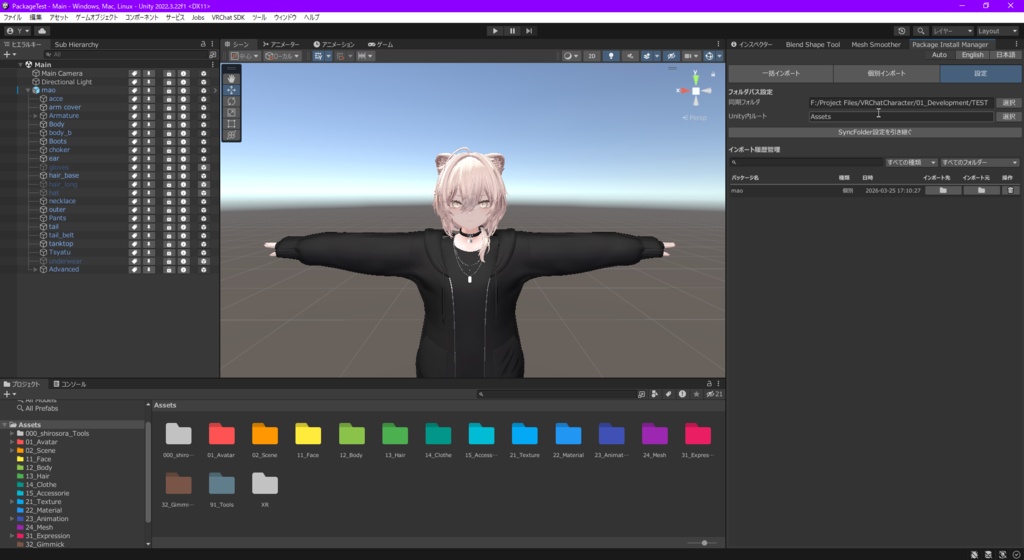Open the VRChat SDK menu
1024x560 pixels.
(228, 18)
